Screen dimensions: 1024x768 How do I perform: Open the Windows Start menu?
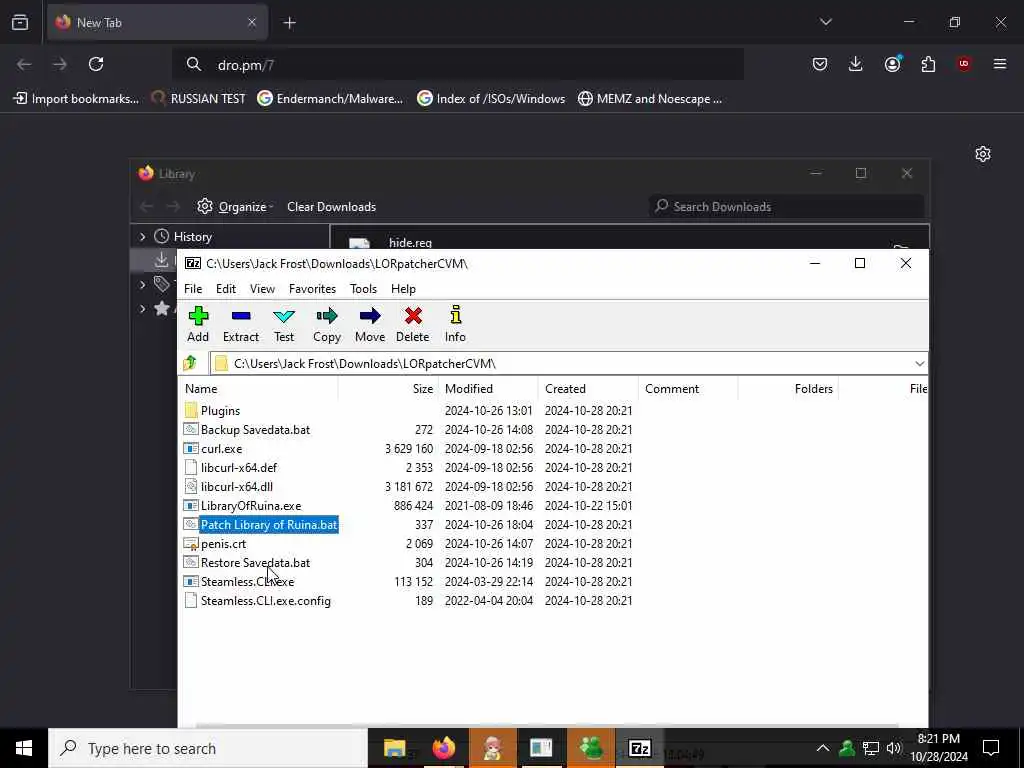(24, 748)
